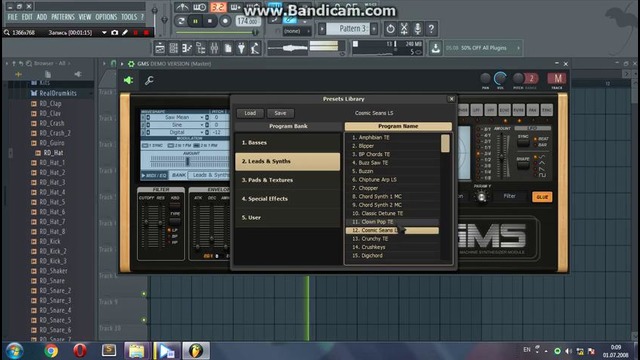Open the piano roll icon
The image size is (640, 360).
[x=187, y=48]
